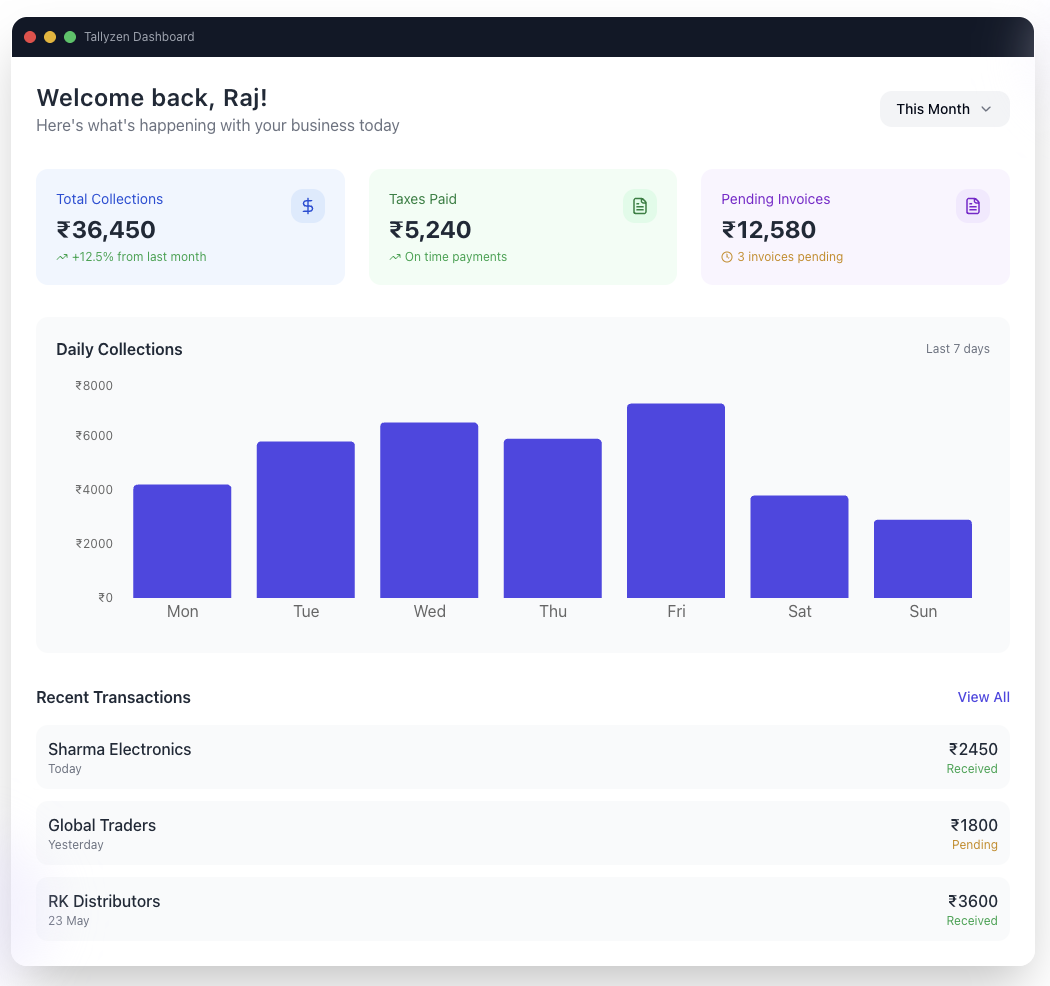Click the trend arrow icon beside On time payments
The height and width of the screenshot is (986, 1050).
point(395,257)
